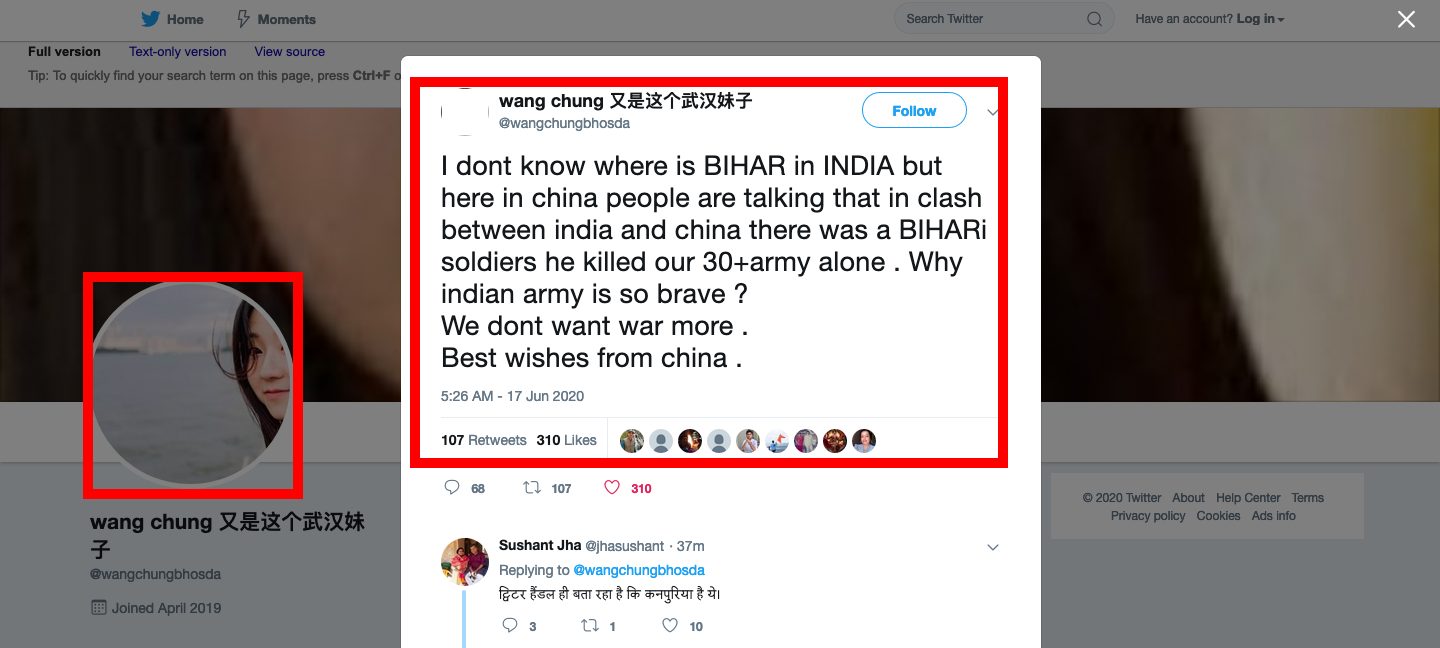Close the tweet overlay with the X

(1406, 19)
